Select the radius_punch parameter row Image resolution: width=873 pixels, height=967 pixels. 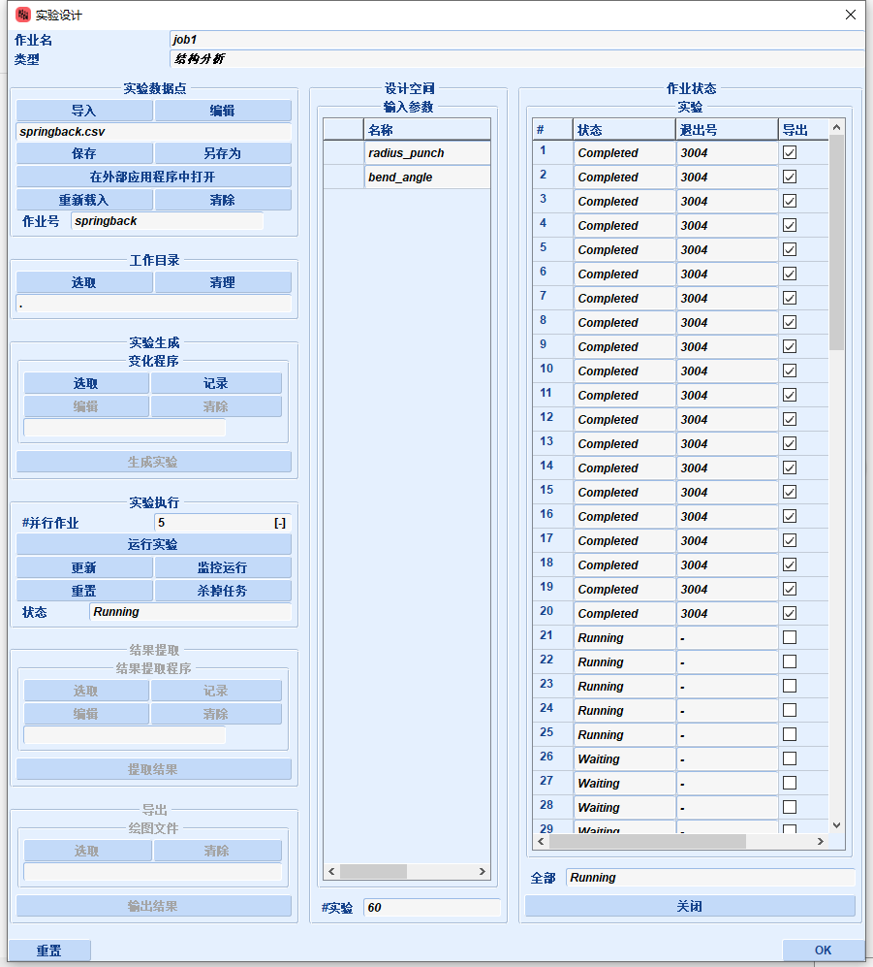pos(427,153)
